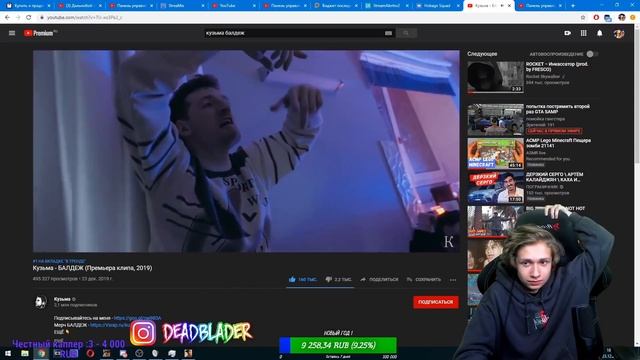This screenshot has height=360, width=640.
Task: Share the video via Поделиться
Action: click(x=379, y=280)
